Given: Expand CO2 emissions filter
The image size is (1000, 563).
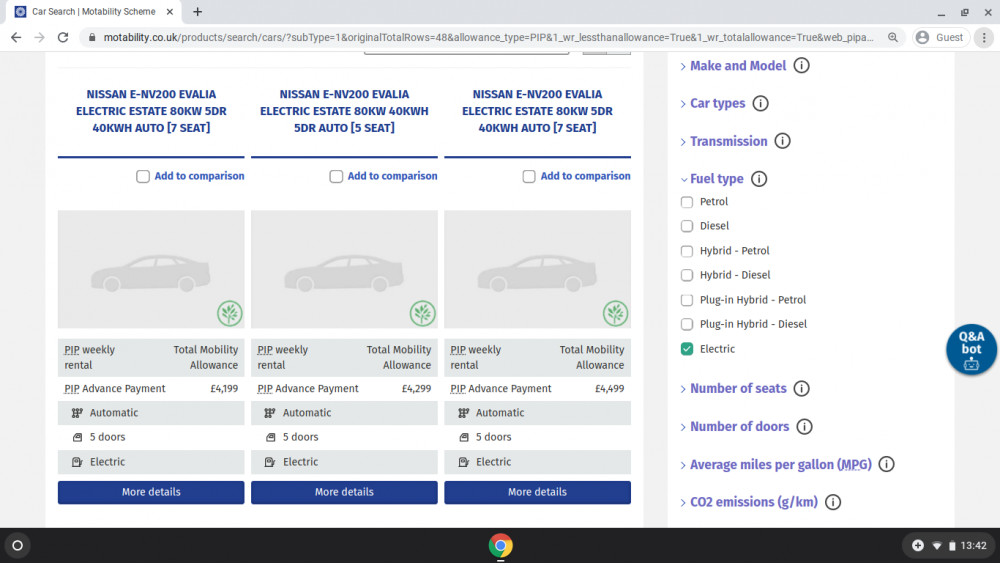Looking at the screenshot, I should point(754,502).
